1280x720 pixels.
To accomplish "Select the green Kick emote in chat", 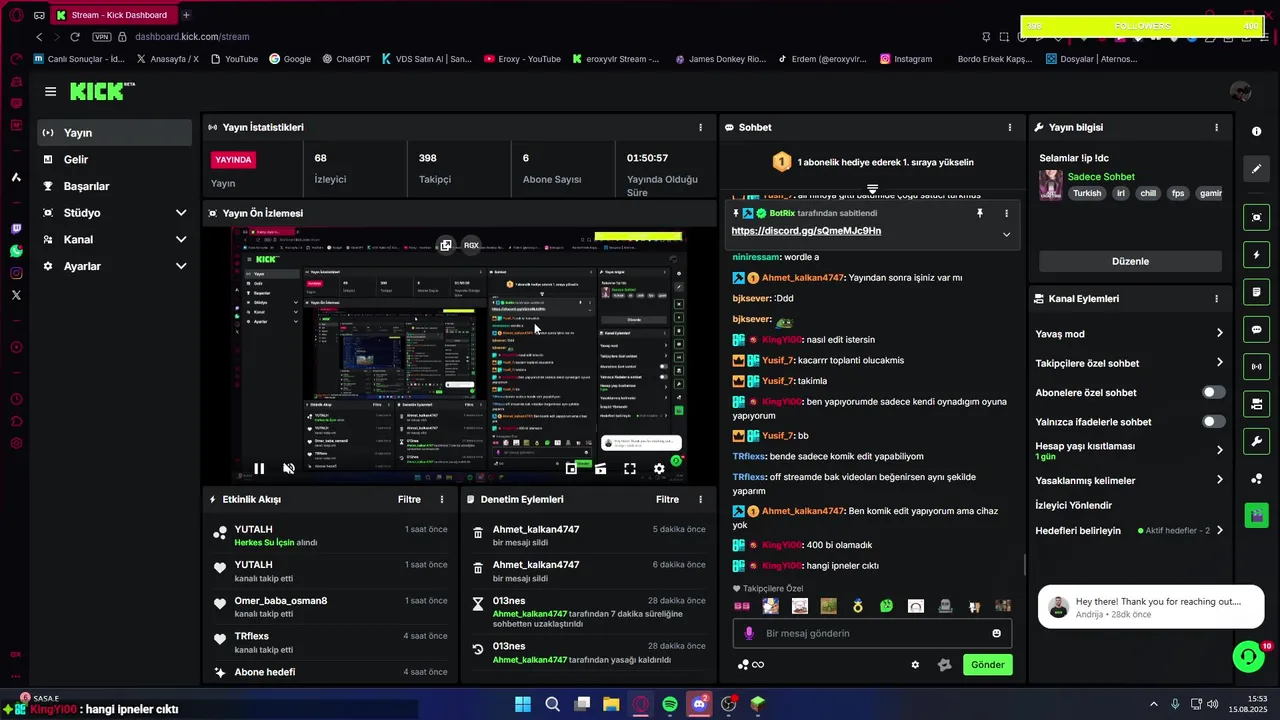I will [887, 606].
